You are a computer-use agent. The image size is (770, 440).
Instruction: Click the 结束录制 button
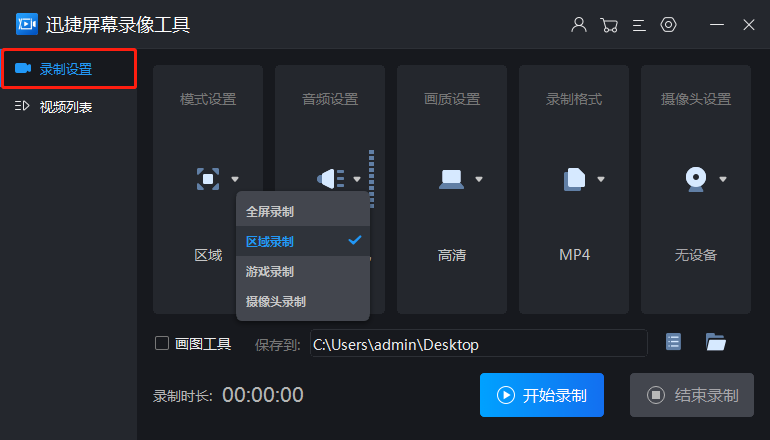(x=692, y=395)
